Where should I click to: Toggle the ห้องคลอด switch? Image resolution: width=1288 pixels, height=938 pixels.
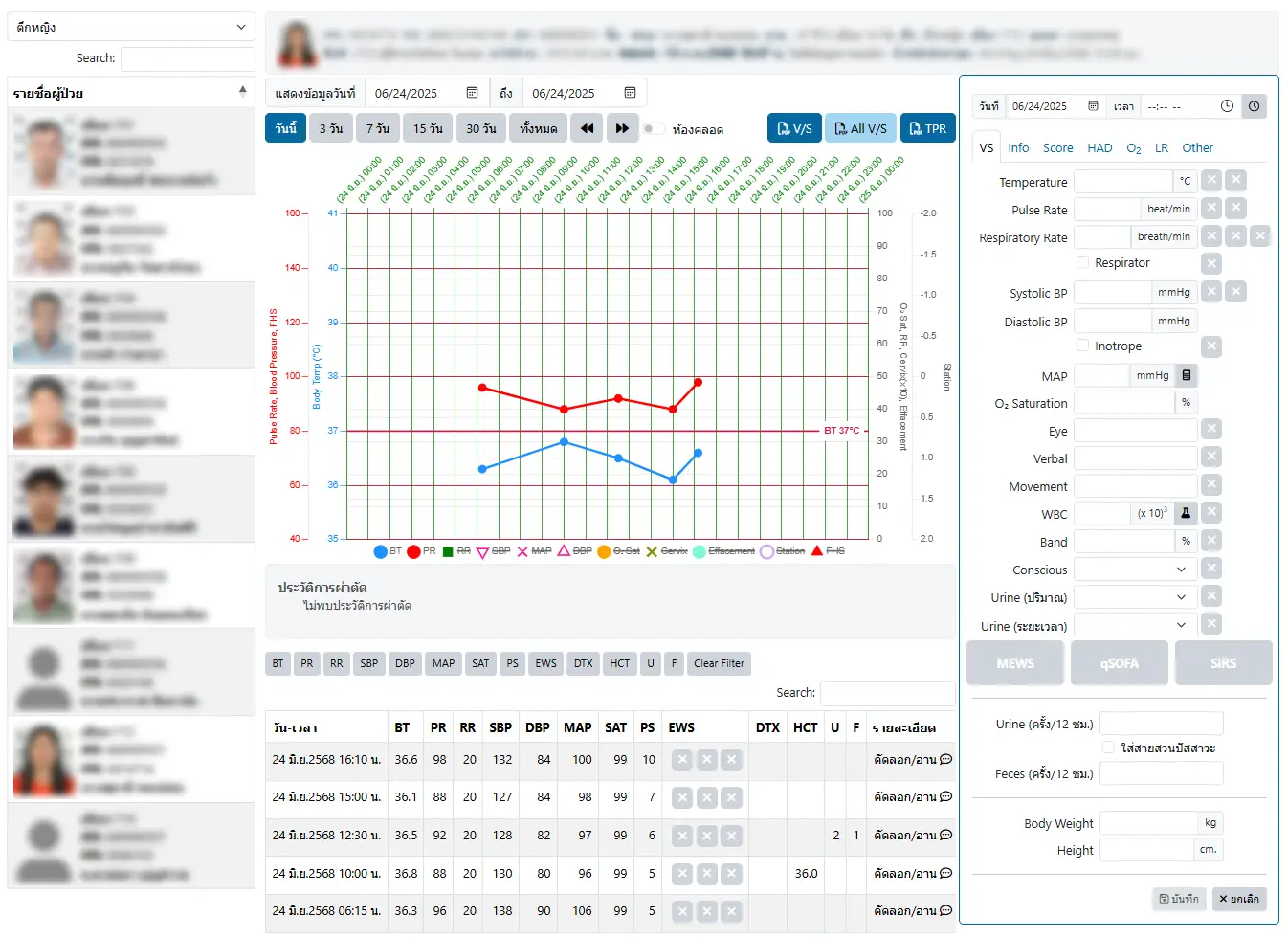point(654,129)
